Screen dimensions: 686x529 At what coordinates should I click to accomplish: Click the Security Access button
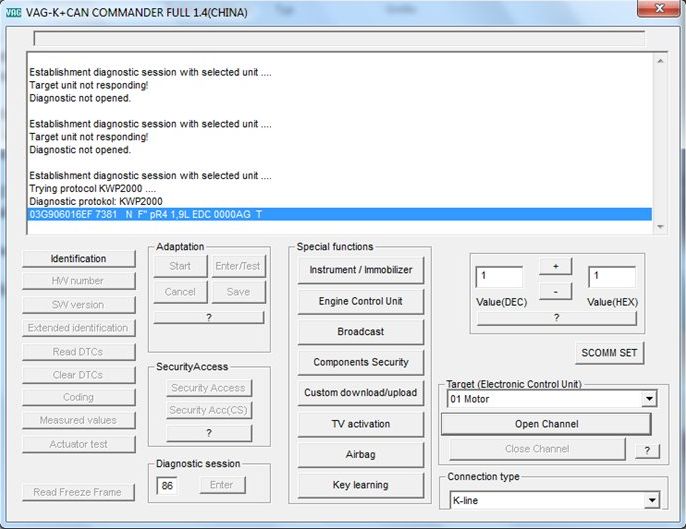click(209, 388)
